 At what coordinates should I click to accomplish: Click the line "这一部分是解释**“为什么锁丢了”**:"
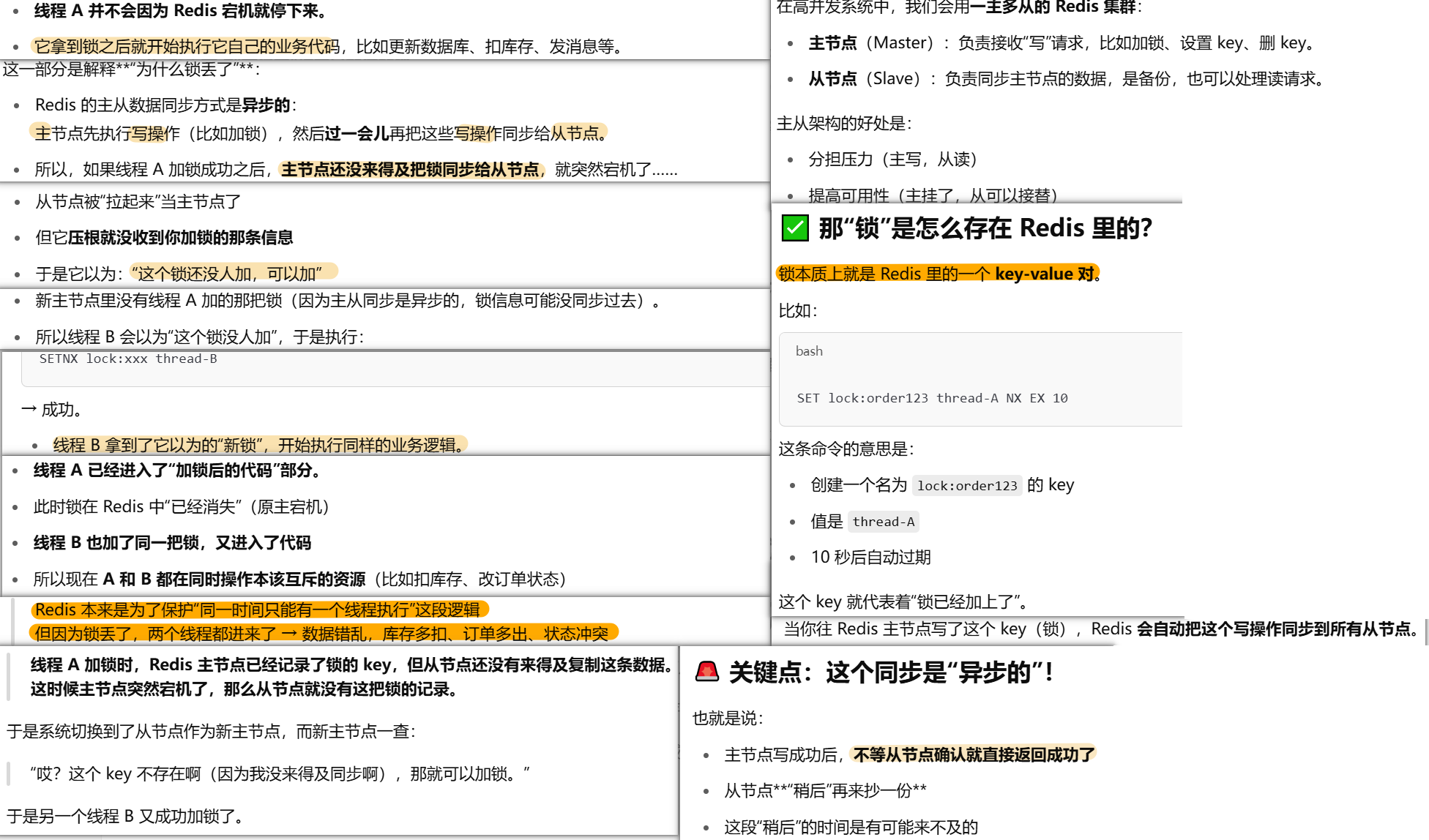(x=131, y=70)
